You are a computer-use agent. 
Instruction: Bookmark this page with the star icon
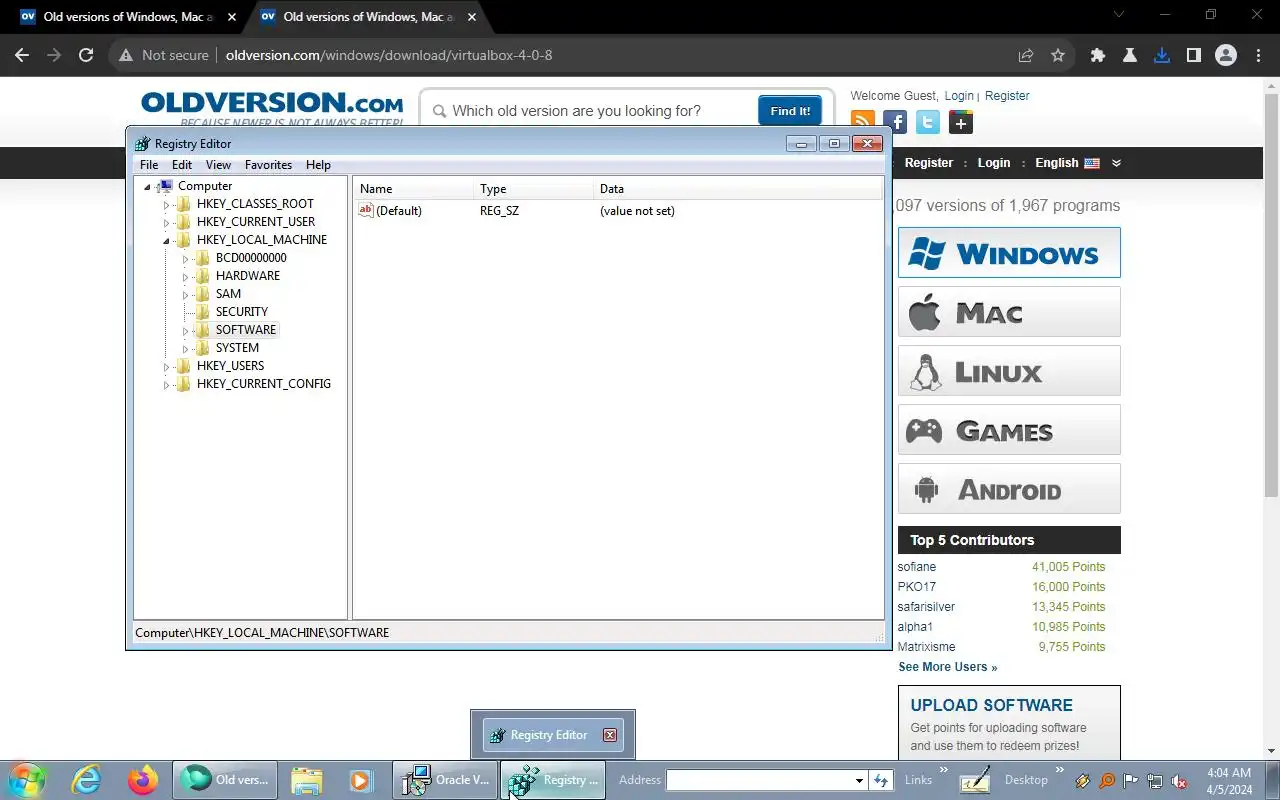point(1058,55)
